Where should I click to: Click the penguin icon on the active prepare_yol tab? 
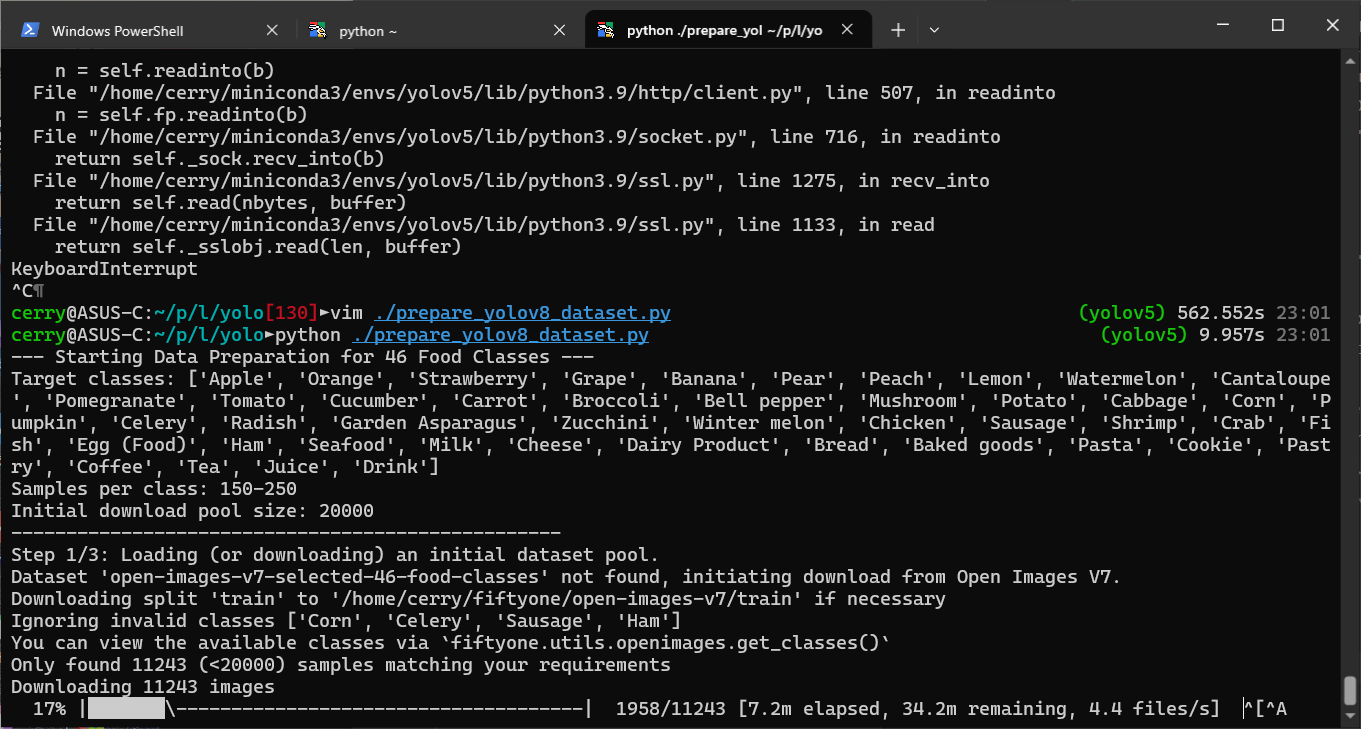click(605, 30)
